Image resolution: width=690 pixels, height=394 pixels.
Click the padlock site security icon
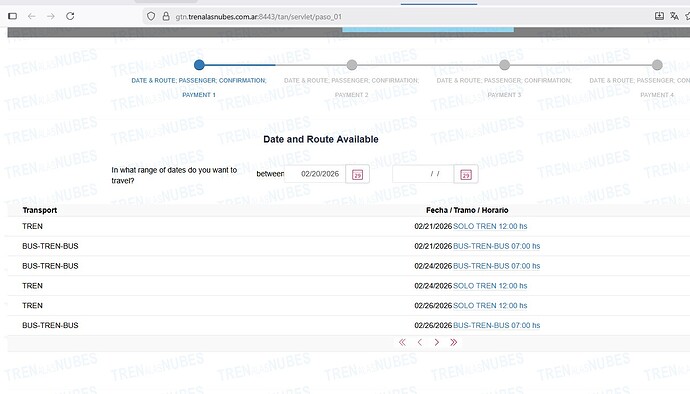[x=166, y=16]
